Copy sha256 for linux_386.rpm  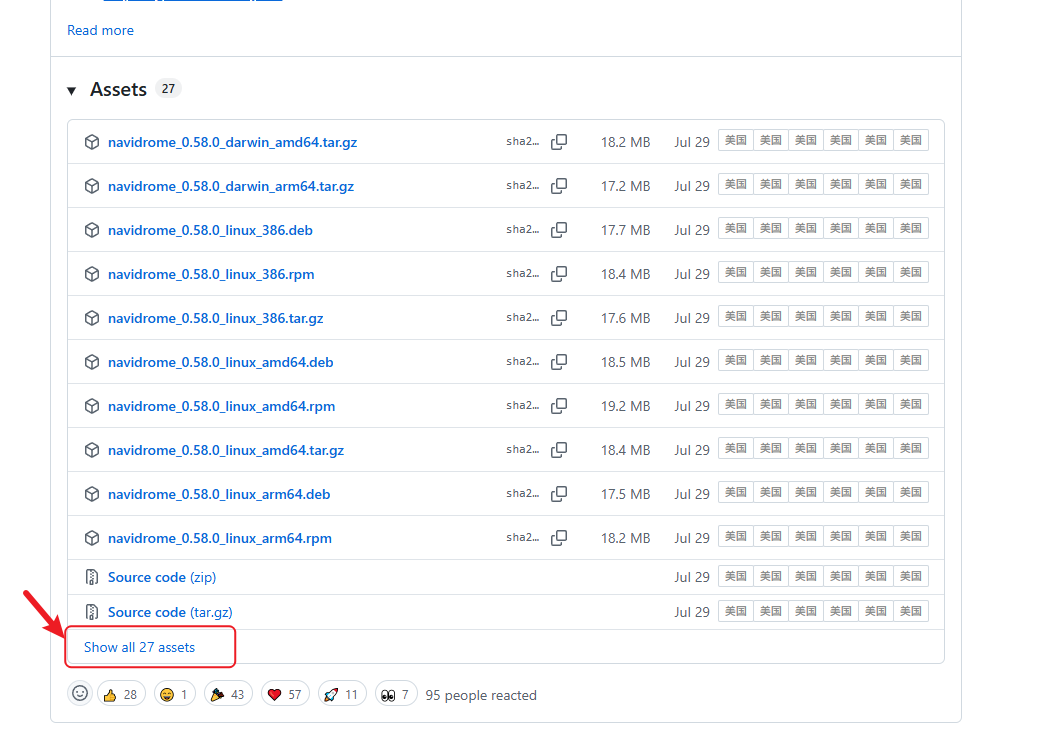(559, 274)
